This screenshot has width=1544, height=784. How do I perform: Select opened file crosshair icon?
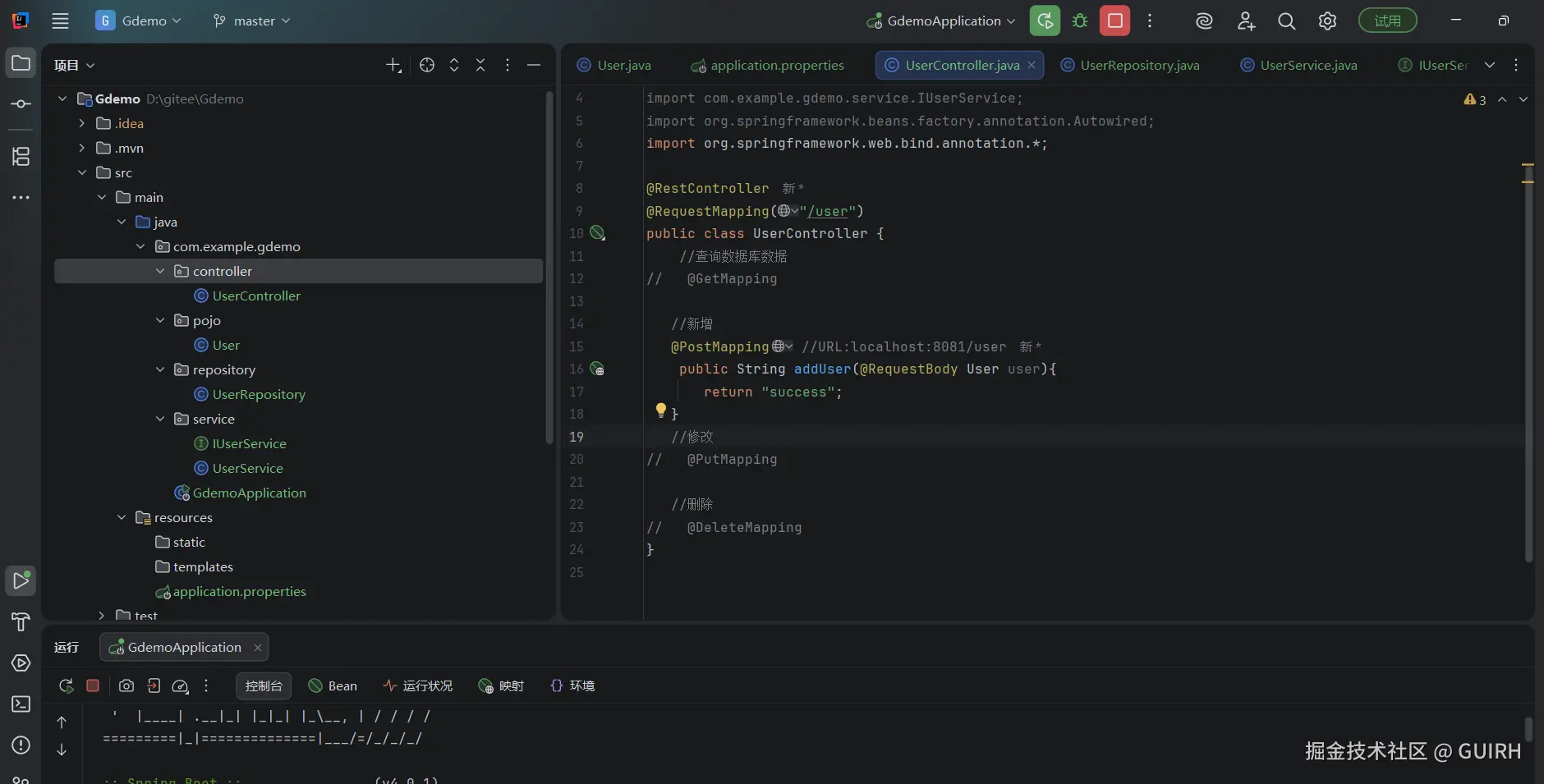(427, 65)
